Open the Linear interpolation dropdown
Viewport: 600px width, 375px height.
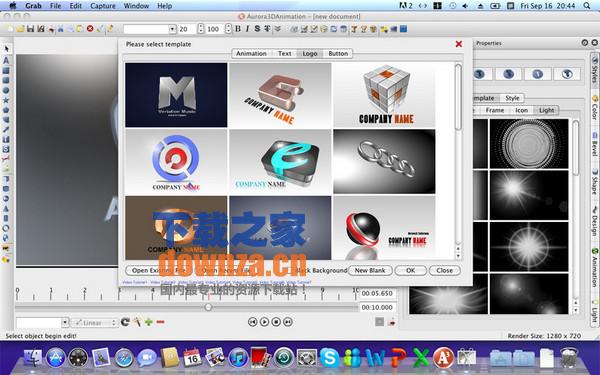[94, 323]
